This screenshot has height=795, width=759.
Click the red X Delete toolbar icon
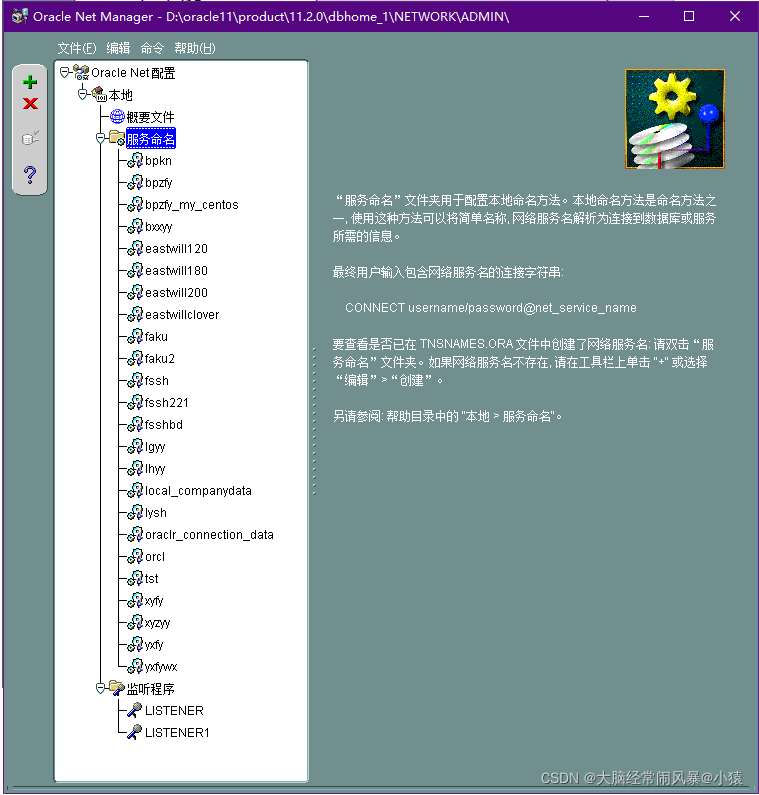point(30,103)
